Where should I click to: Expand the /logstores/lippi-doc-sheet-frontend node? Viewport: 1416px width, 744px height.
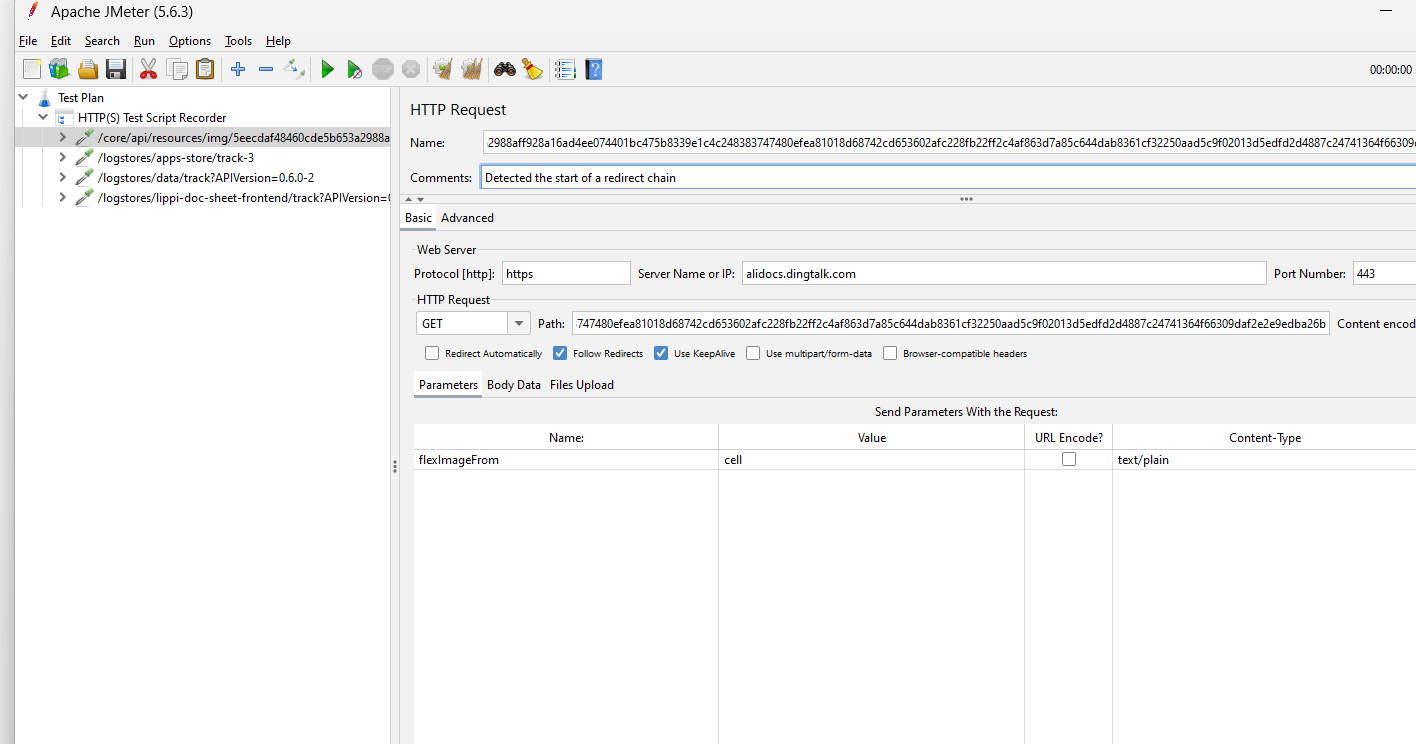coord(63,198)
